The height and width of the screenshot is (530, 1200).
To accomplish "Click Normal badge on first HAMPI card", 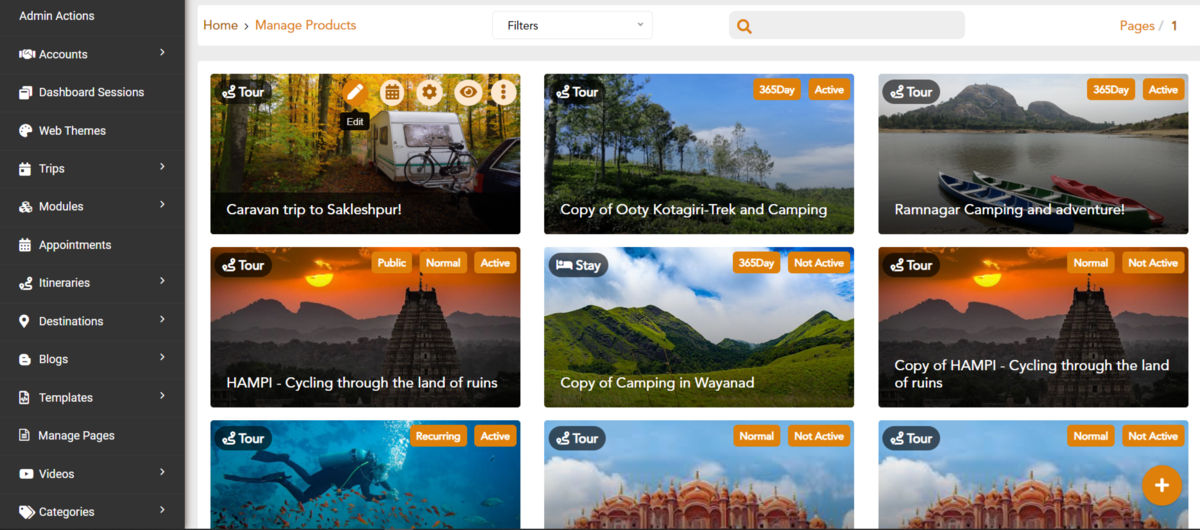I will (x=443, y=263).
